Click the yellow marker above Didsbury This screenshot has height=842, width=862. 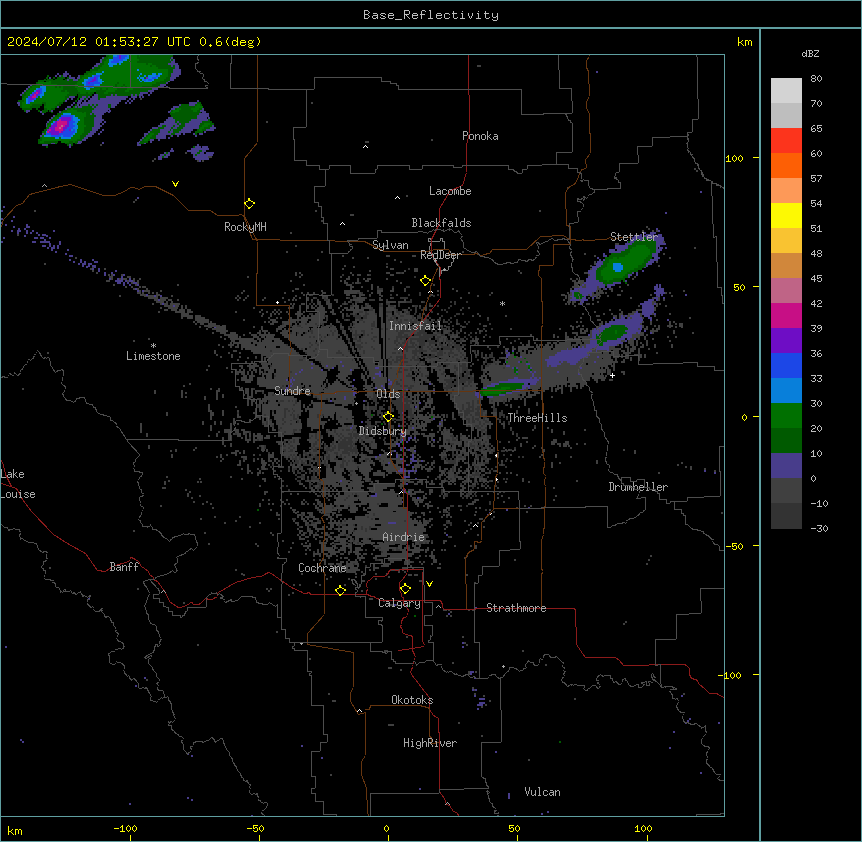pyautogui.click(x=388, y=417)
